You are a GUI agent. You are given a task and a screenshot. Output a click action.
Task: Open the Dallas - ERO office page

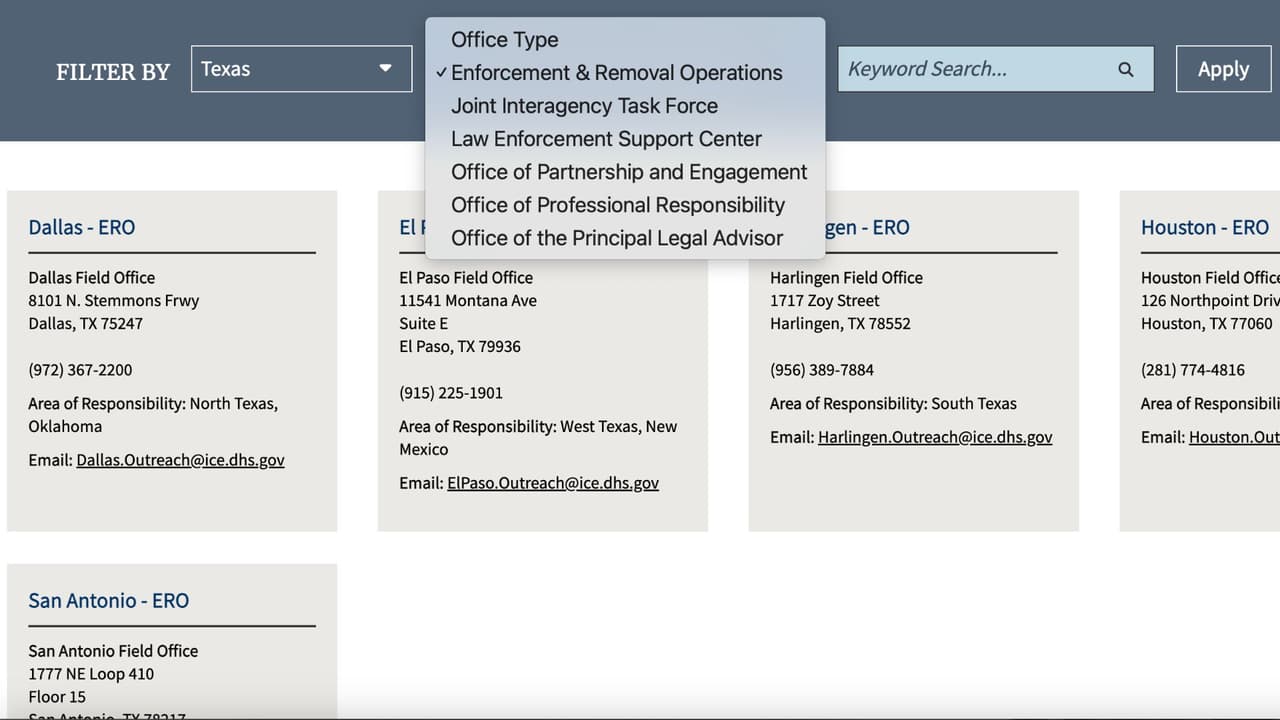click(x=82, y=227)
